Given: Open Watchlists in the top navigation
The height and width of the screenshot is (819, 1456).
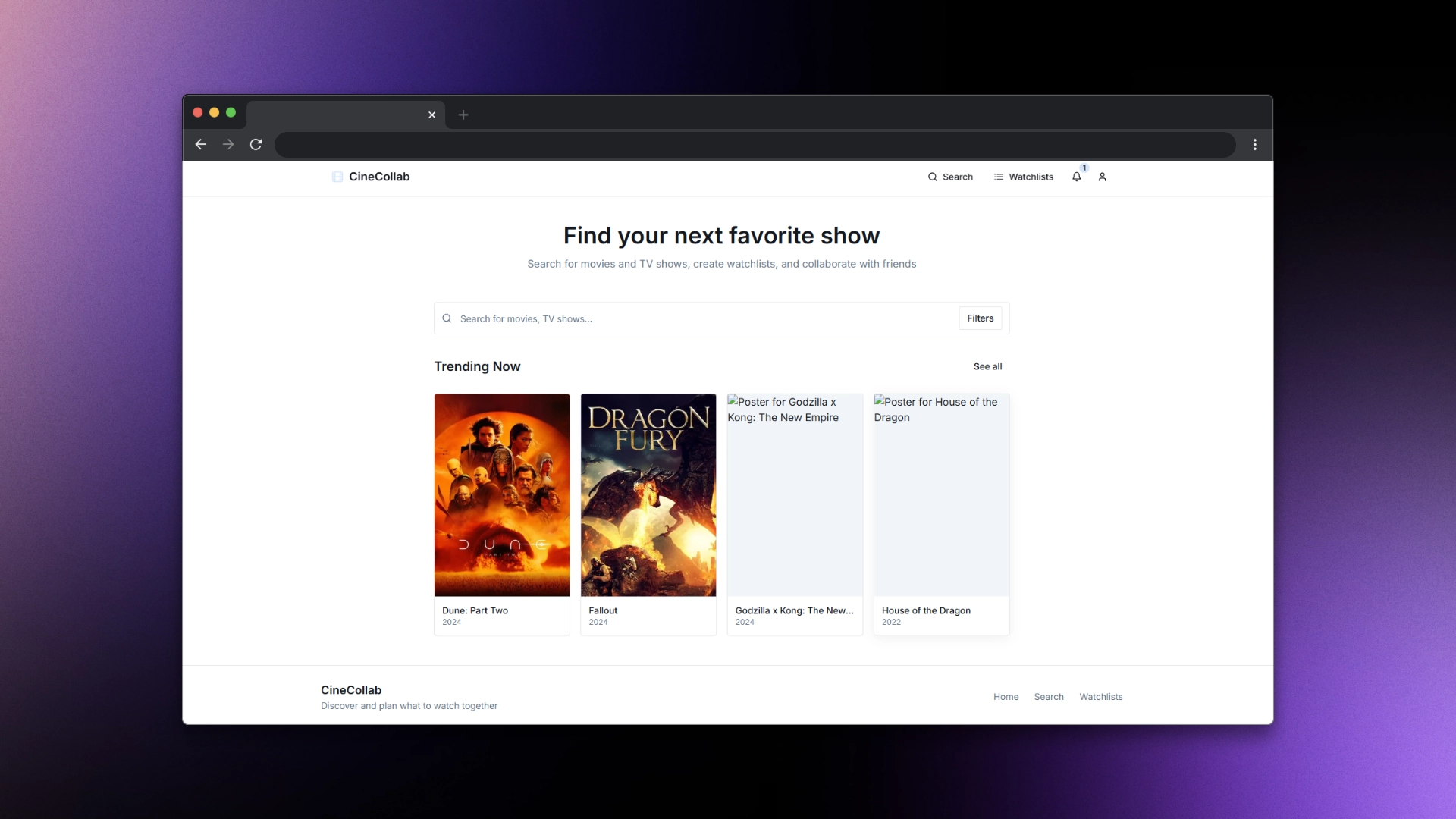Looking at the screenshot, I should pos(1024,177).
